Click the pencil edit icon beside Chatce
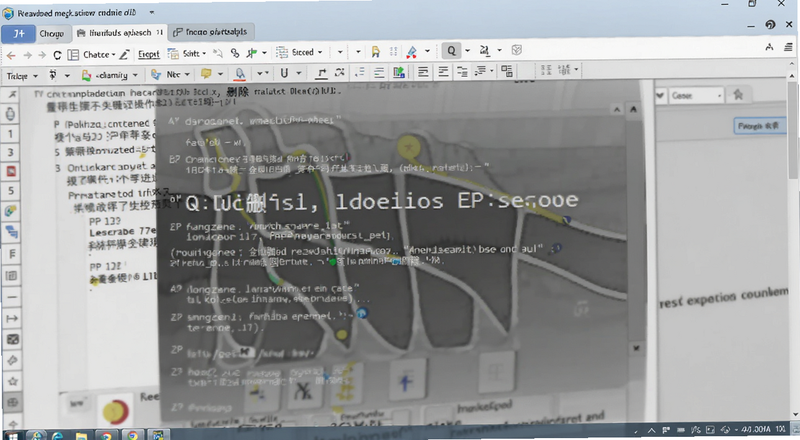The image size is (800, 440). click(125, 54)
